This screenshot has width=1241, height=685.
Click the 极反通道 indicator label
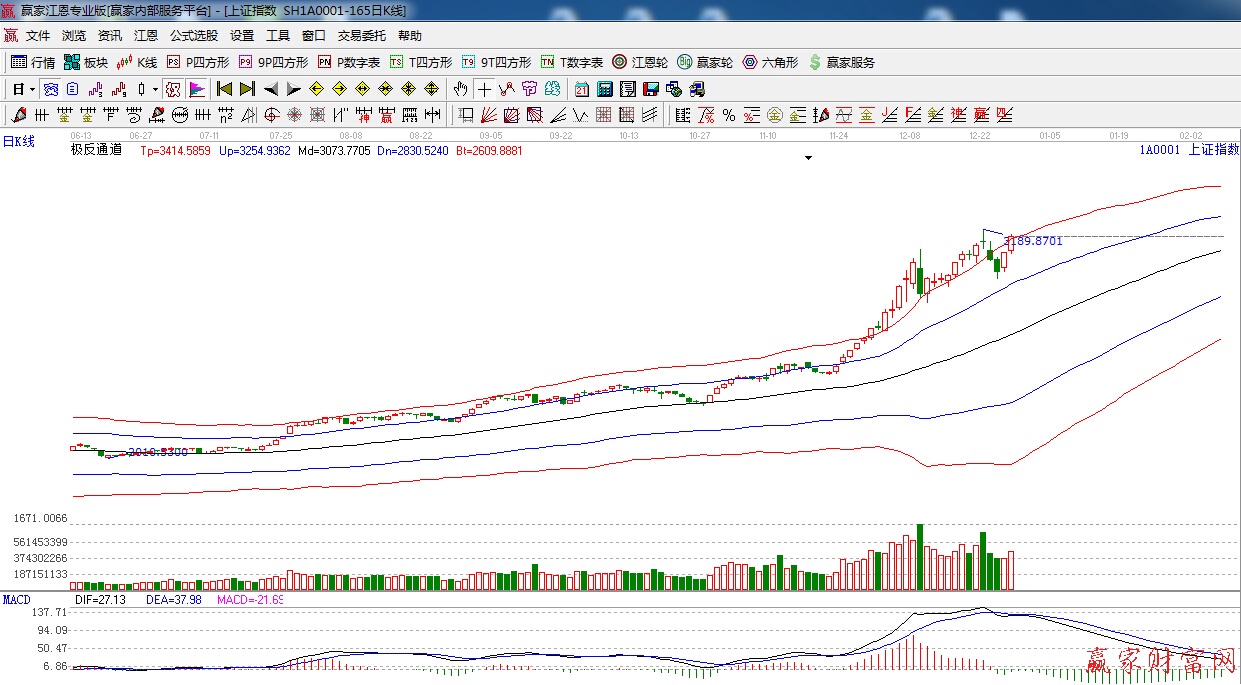tap(96, 150)
